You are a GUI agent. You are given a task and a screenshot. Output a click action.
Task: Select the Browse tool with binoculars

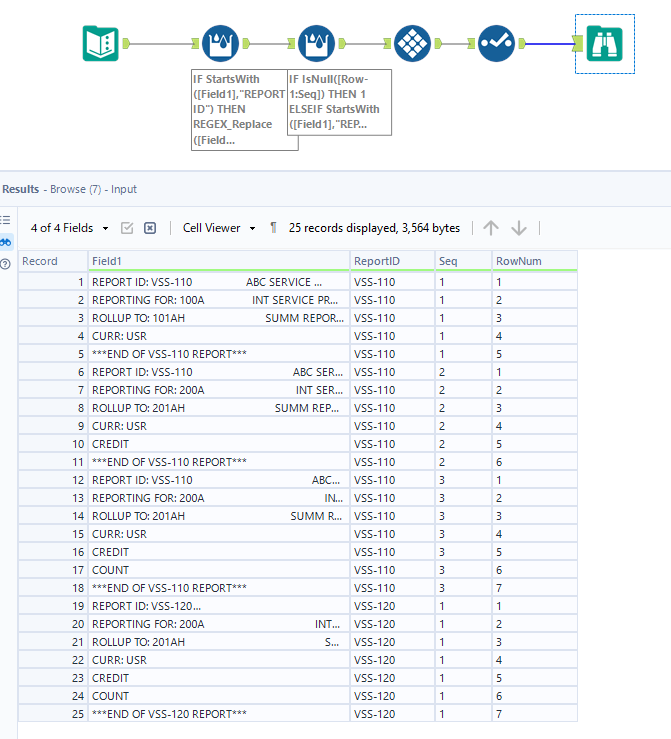tap(605, 43)
